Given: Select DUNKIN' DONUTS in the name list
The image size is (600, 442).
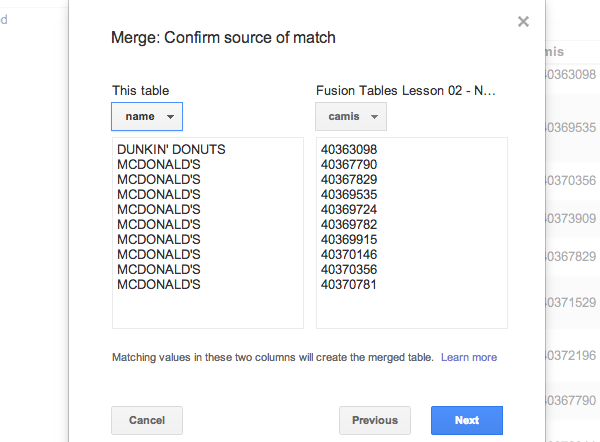Looking at the screenshot, I should (171, 149).
